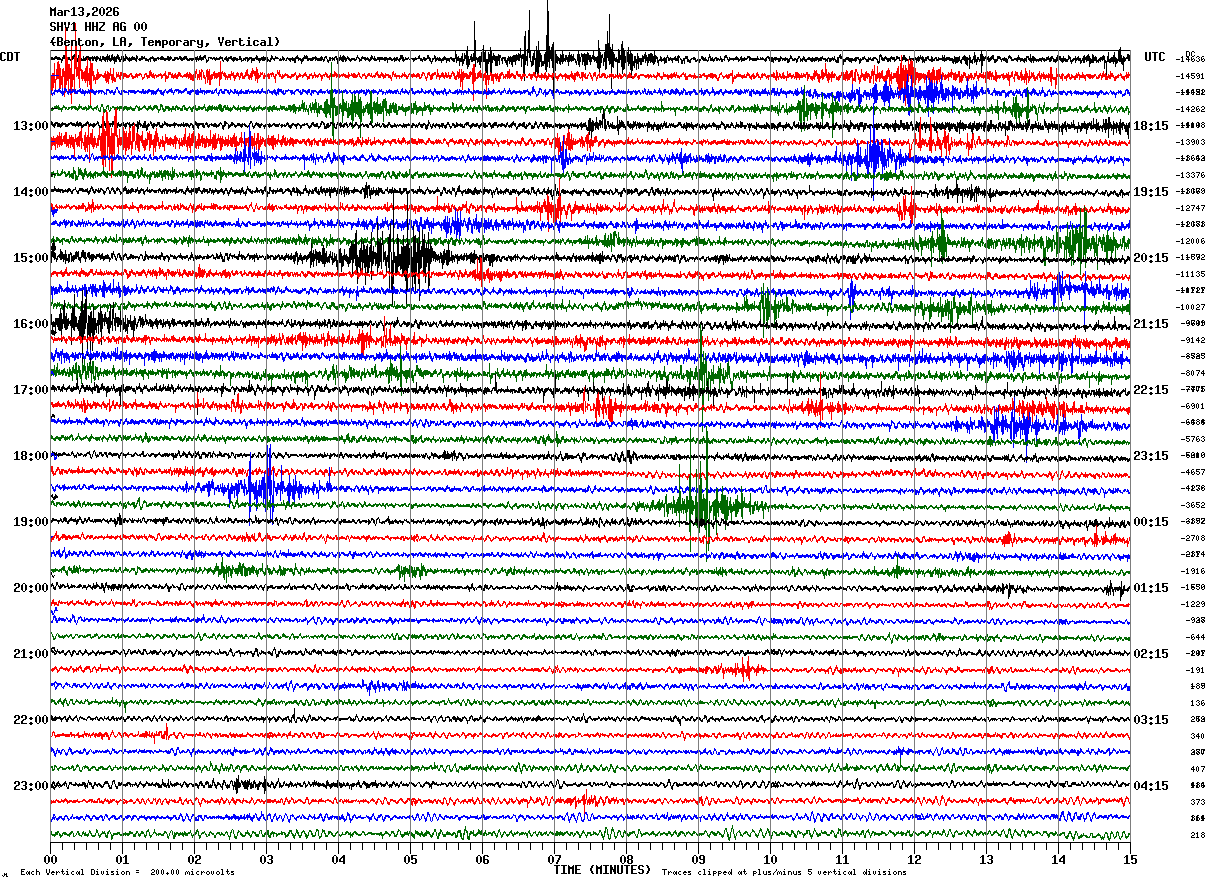Image resolution: width=1210 pixels, height=886 pixels.
Task: Click the -8074 DC offset value
Action: [x=1193, y=373]
